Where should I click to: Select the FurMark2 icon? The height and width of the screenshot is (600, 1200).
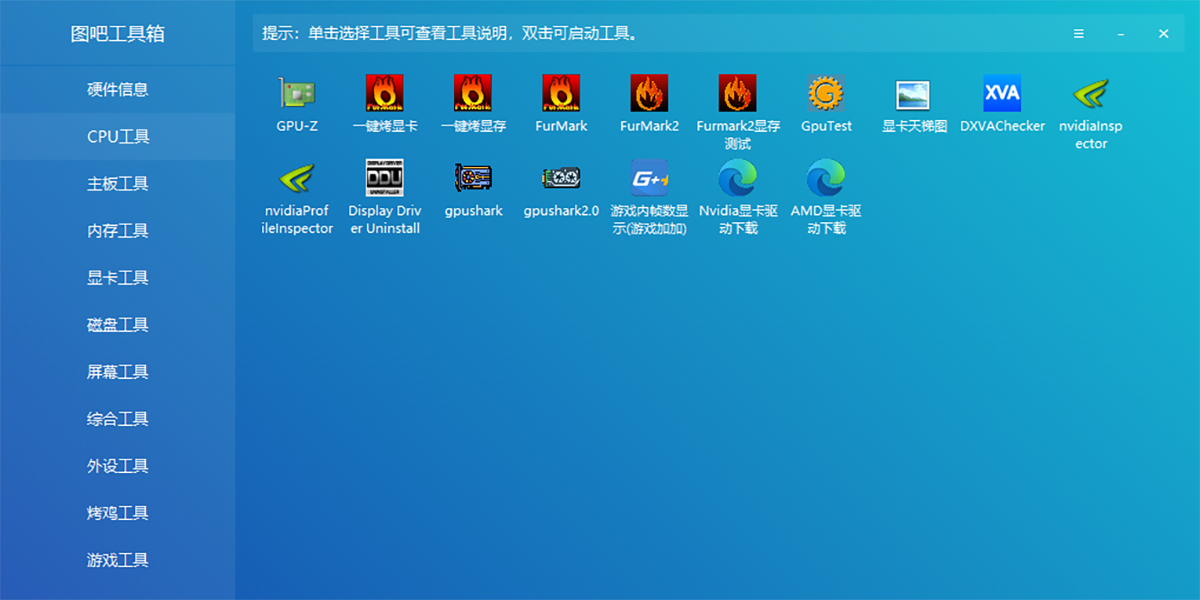649,95
